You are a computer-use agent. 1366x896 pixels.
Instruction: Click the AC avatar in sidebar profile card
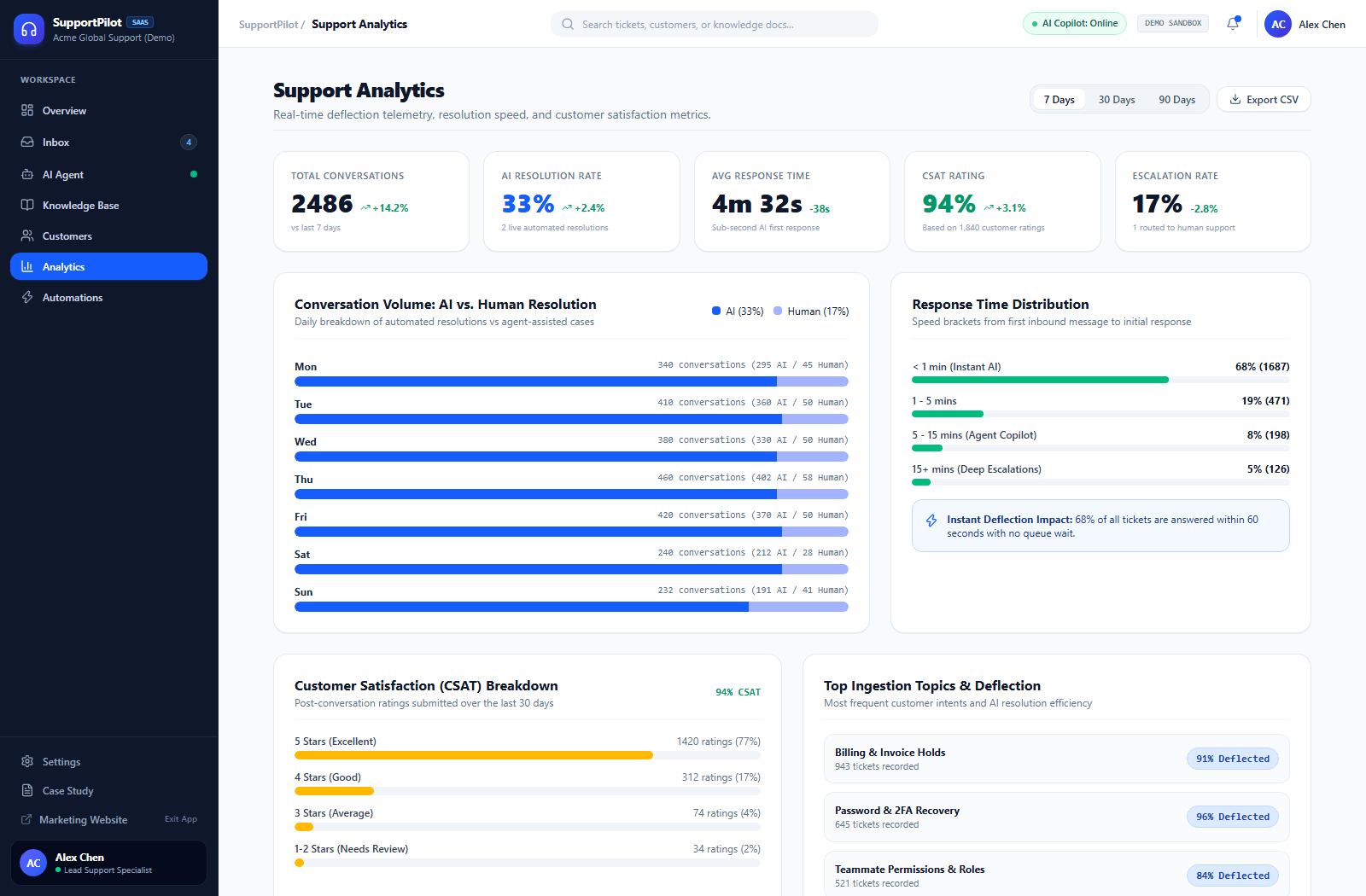(33, 863)
